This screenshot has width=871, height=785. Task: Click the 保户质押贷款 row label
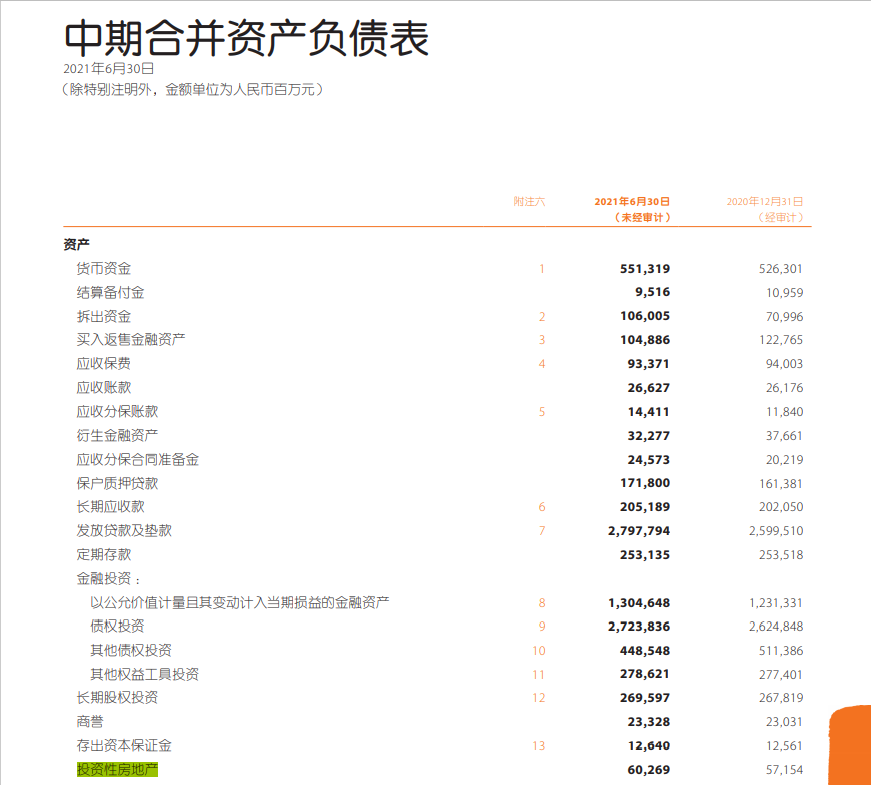click(x=117, y=483)
